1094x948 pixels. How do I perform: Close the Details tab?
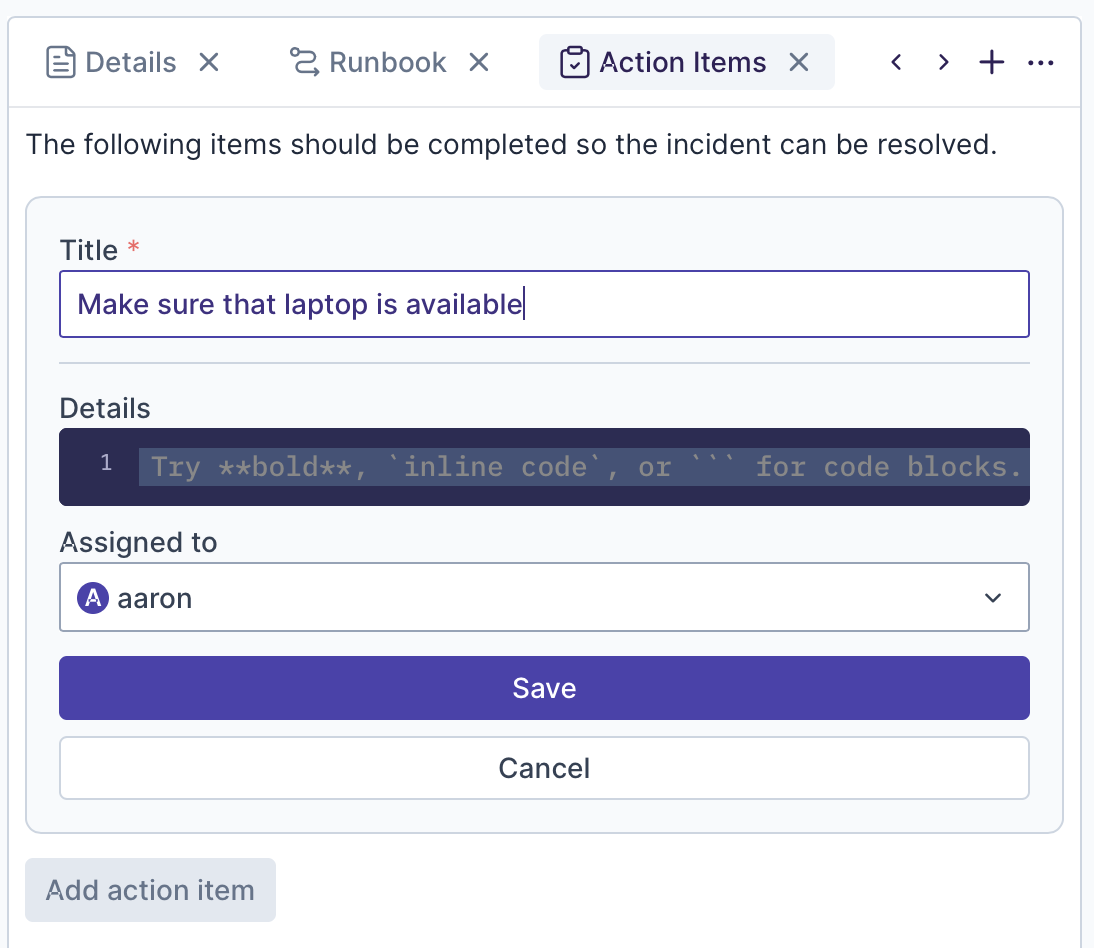(208, 63)
